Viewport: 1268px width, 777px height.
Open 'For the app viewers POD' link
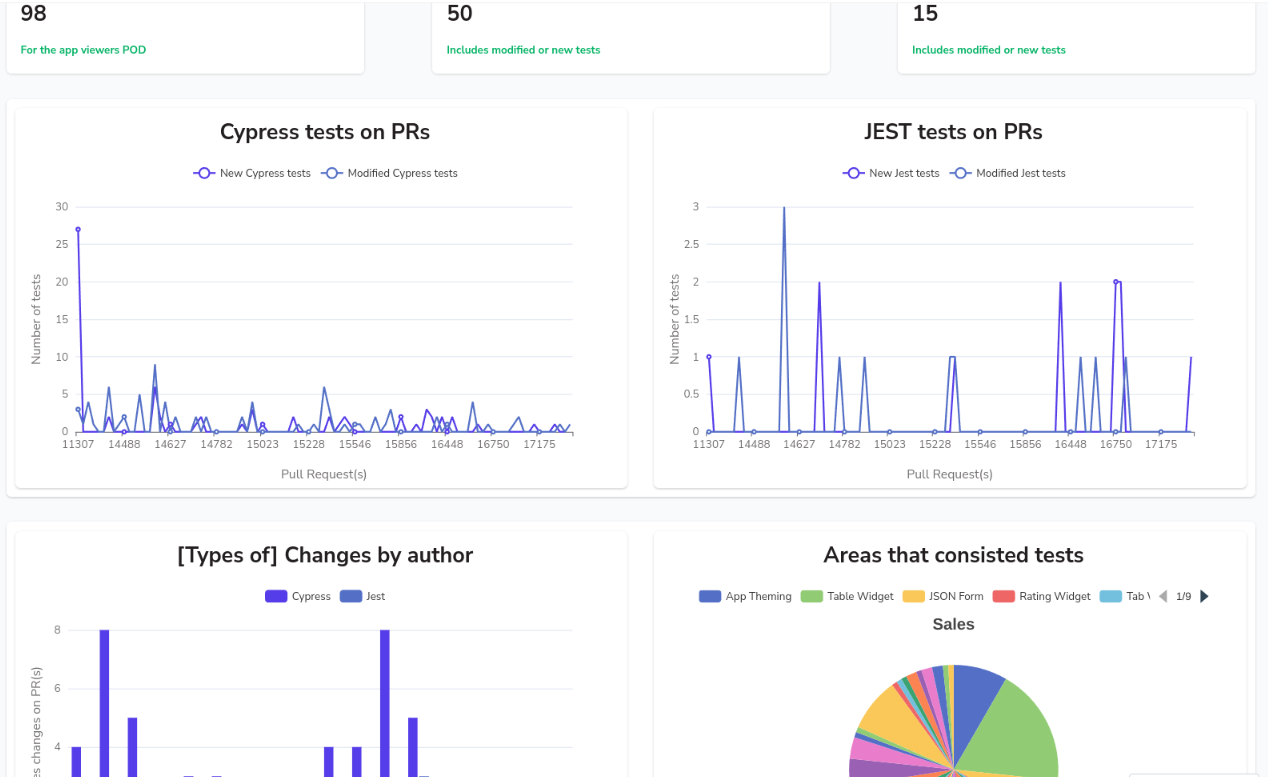83,50
